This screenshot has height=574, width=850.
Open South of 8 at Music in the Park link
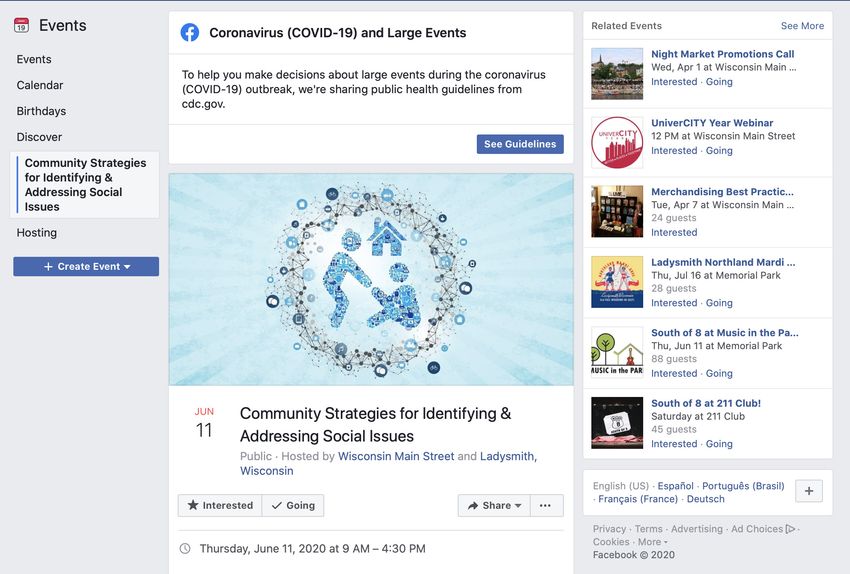point(725,333)
